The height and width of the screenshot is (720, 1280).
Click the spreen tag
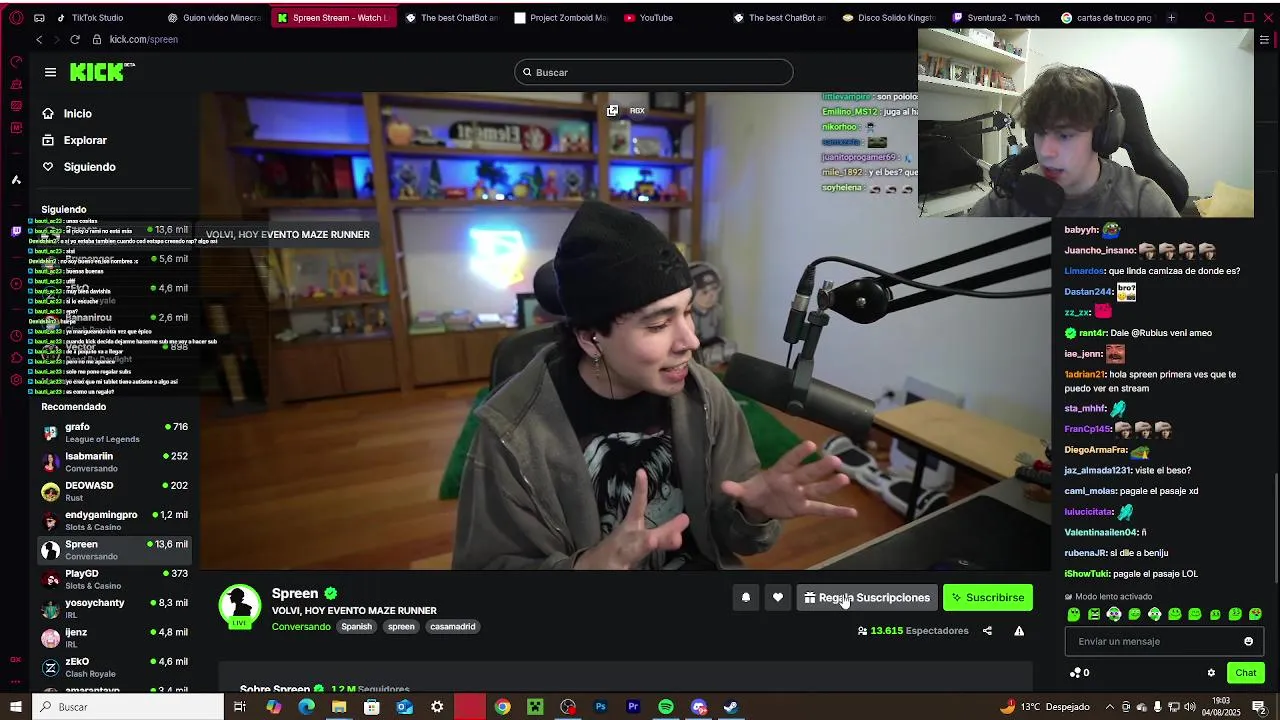[x=401, y=627]
